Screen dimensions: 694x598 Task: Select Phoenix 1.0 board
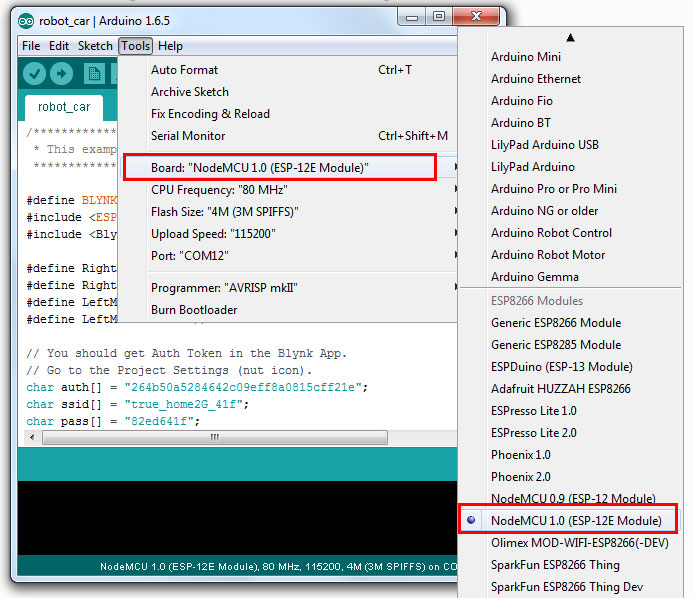(x=570, y=455)
